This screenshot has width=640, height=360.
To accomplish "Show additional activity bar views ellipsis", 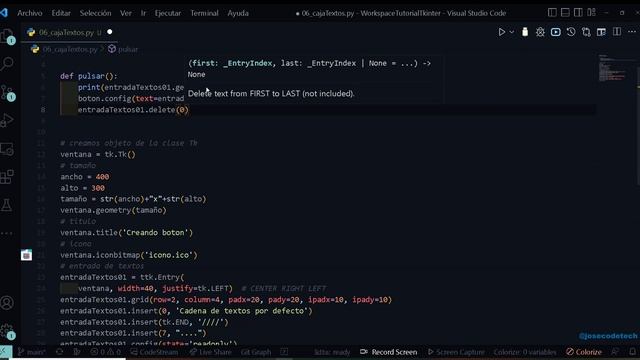I will 7,233.
